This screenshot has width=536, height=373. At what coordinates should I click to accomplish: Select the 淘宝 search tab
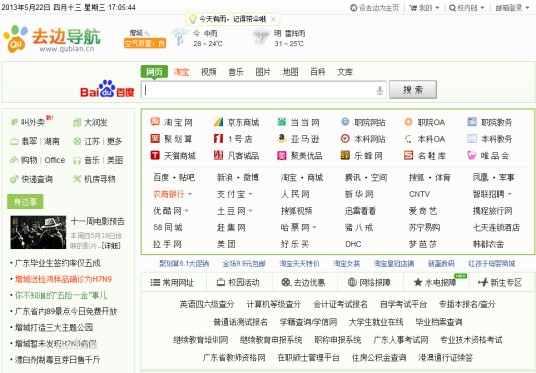181,72
